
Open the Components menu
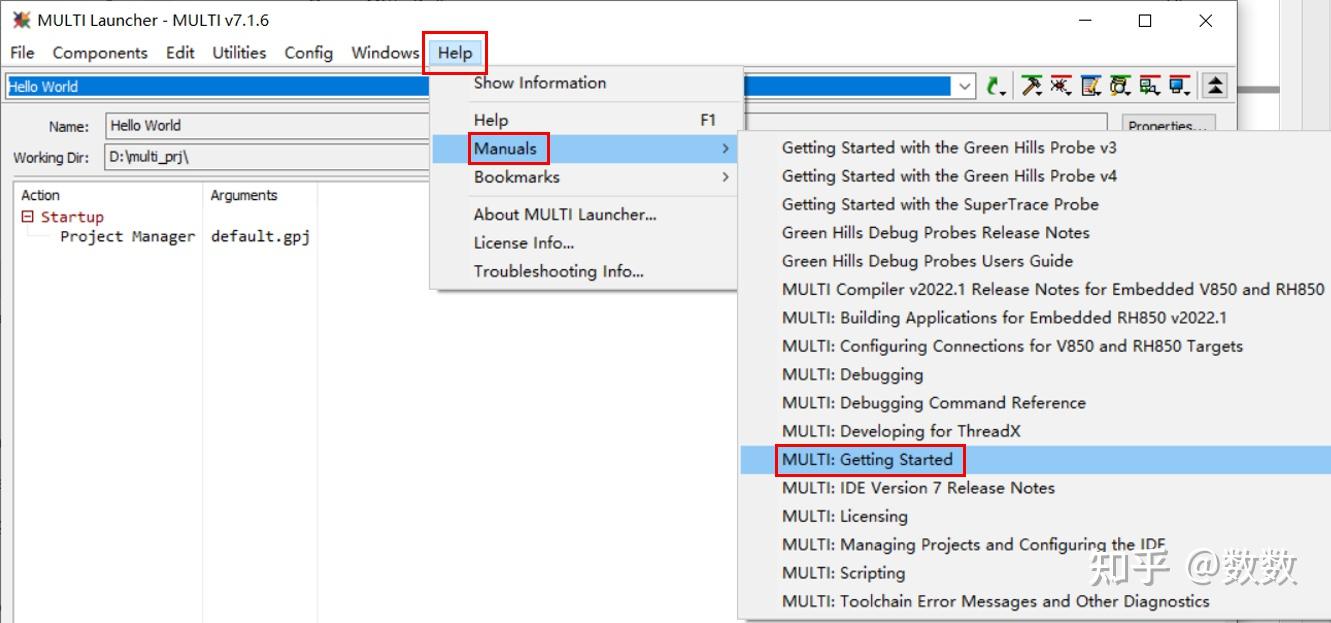(x=100, y=53)
